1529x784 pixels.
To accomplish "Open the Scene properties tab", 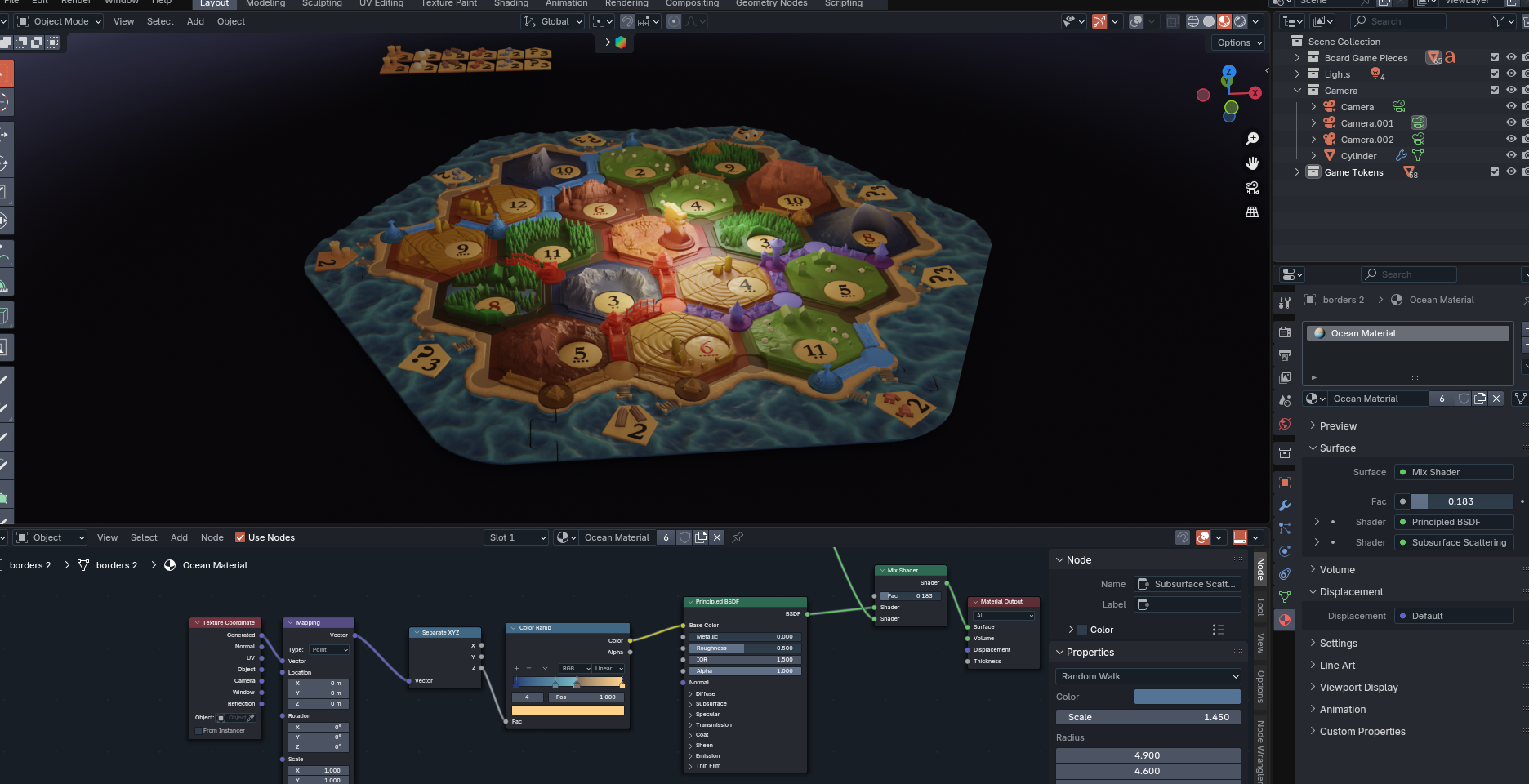I will click(1285, 401).
